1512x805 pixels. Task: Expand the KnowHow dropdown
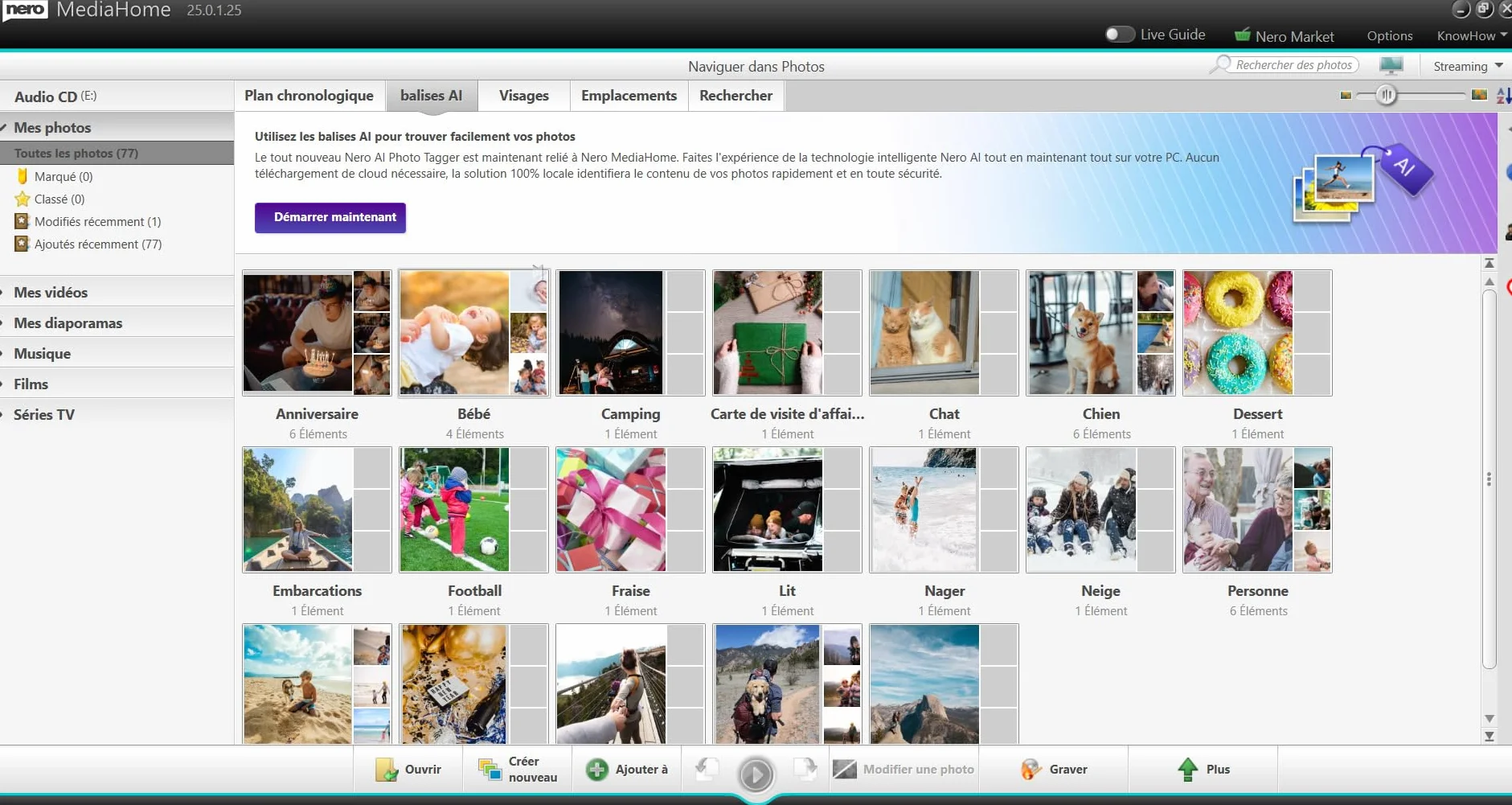[1471, 36]
